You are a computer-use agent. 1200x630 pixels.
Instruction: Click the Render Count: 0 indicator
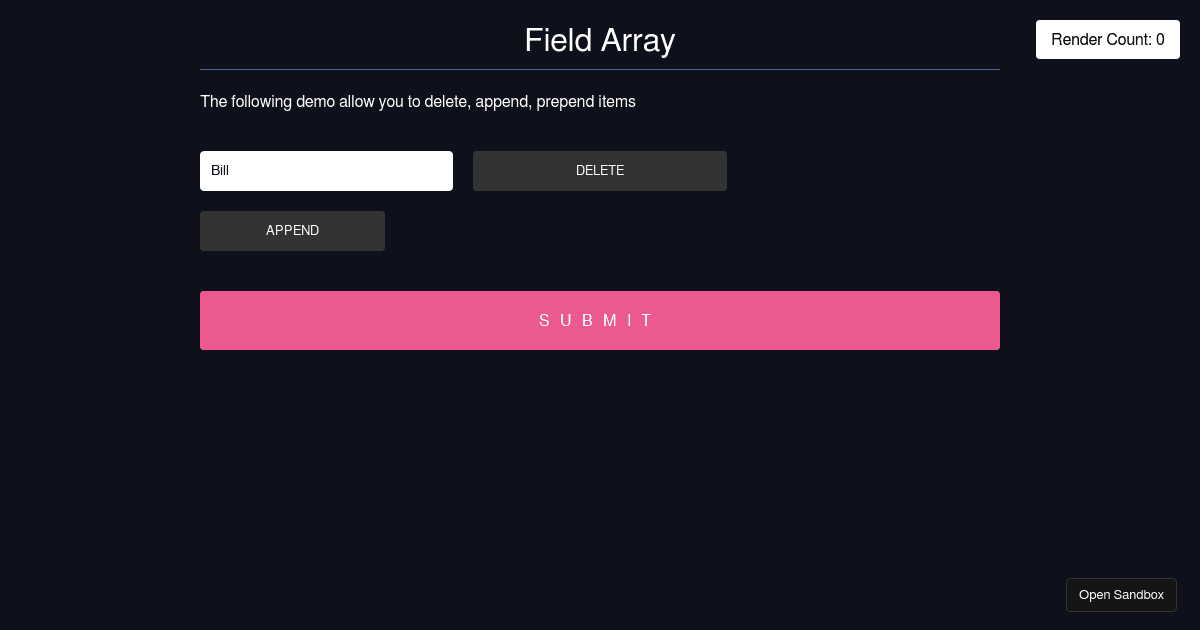tap(1107, 40)
